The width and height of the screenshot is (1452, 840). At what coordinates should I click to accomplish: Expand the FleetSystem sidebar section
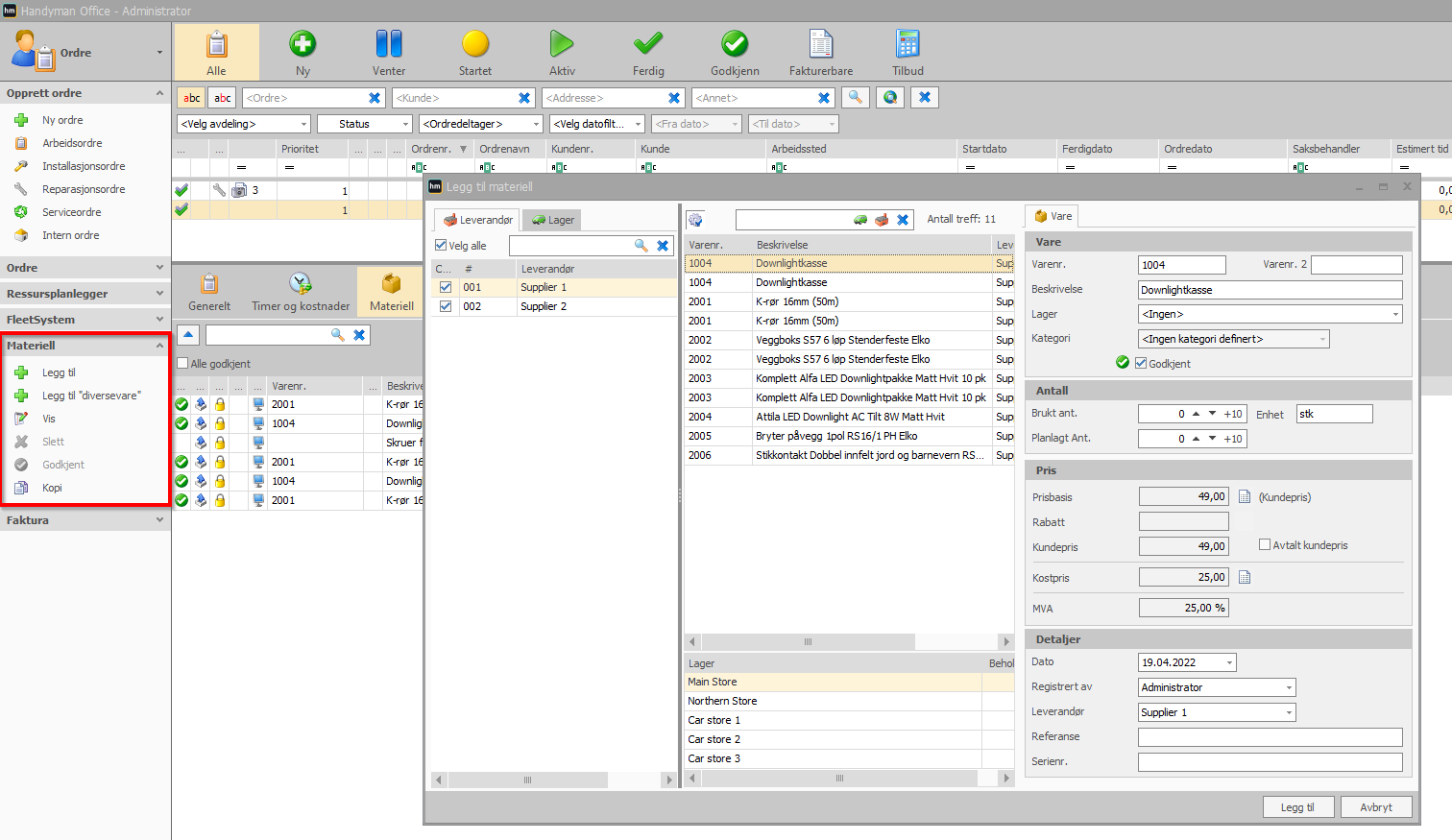click(x=85, y=320)
